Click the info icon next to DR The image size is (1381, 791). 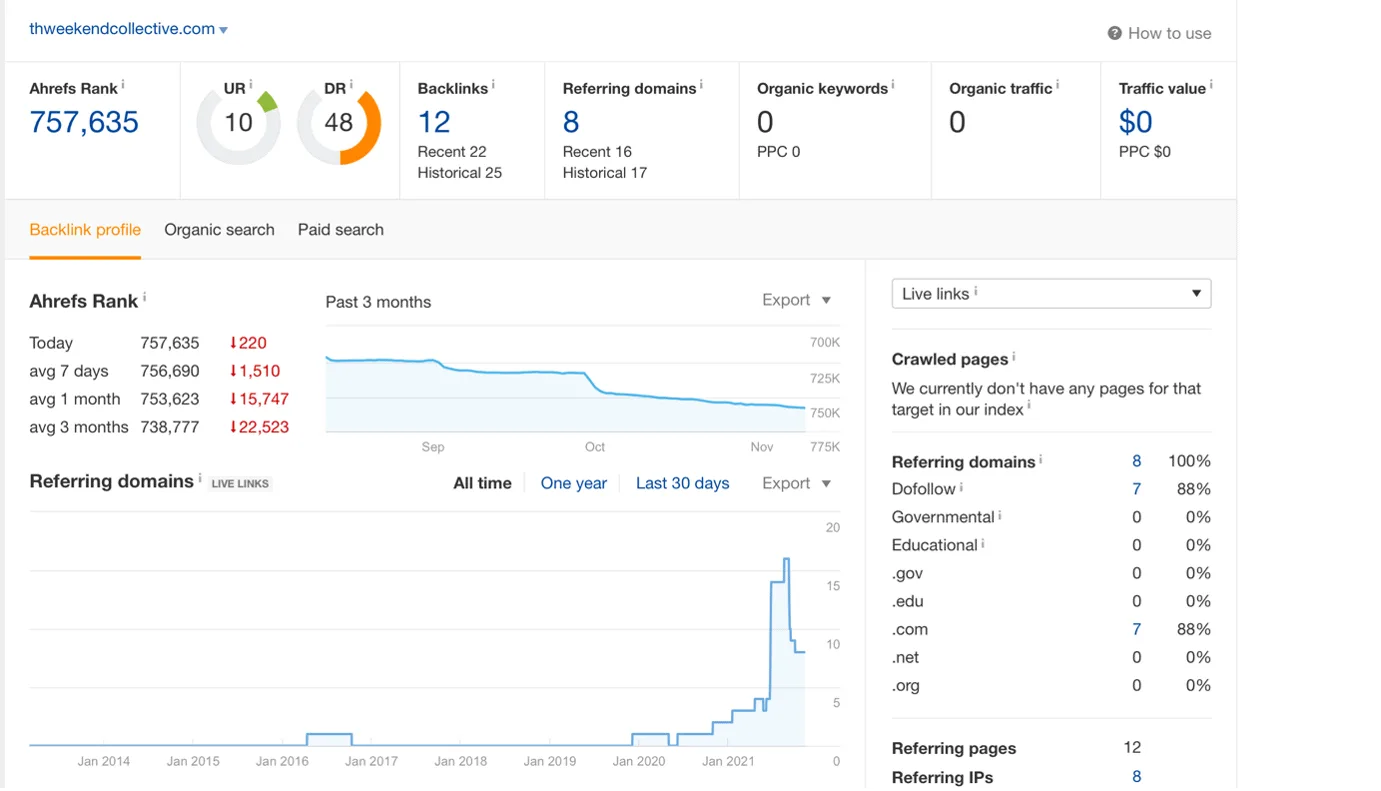[x=351, y=84]
